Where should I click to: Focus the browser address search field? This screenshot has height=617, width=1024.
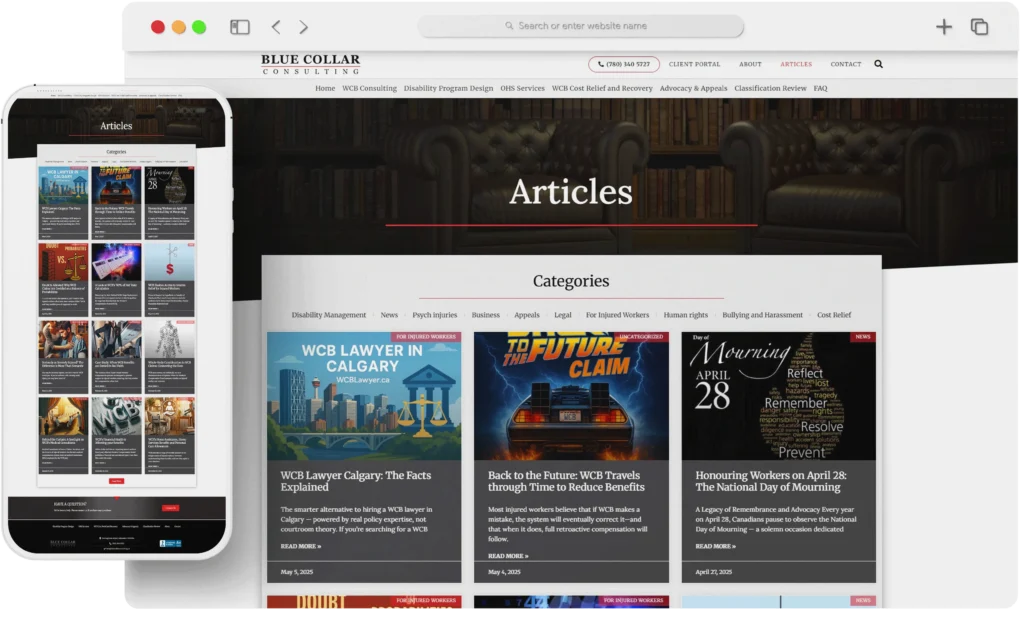coord(581,26)
